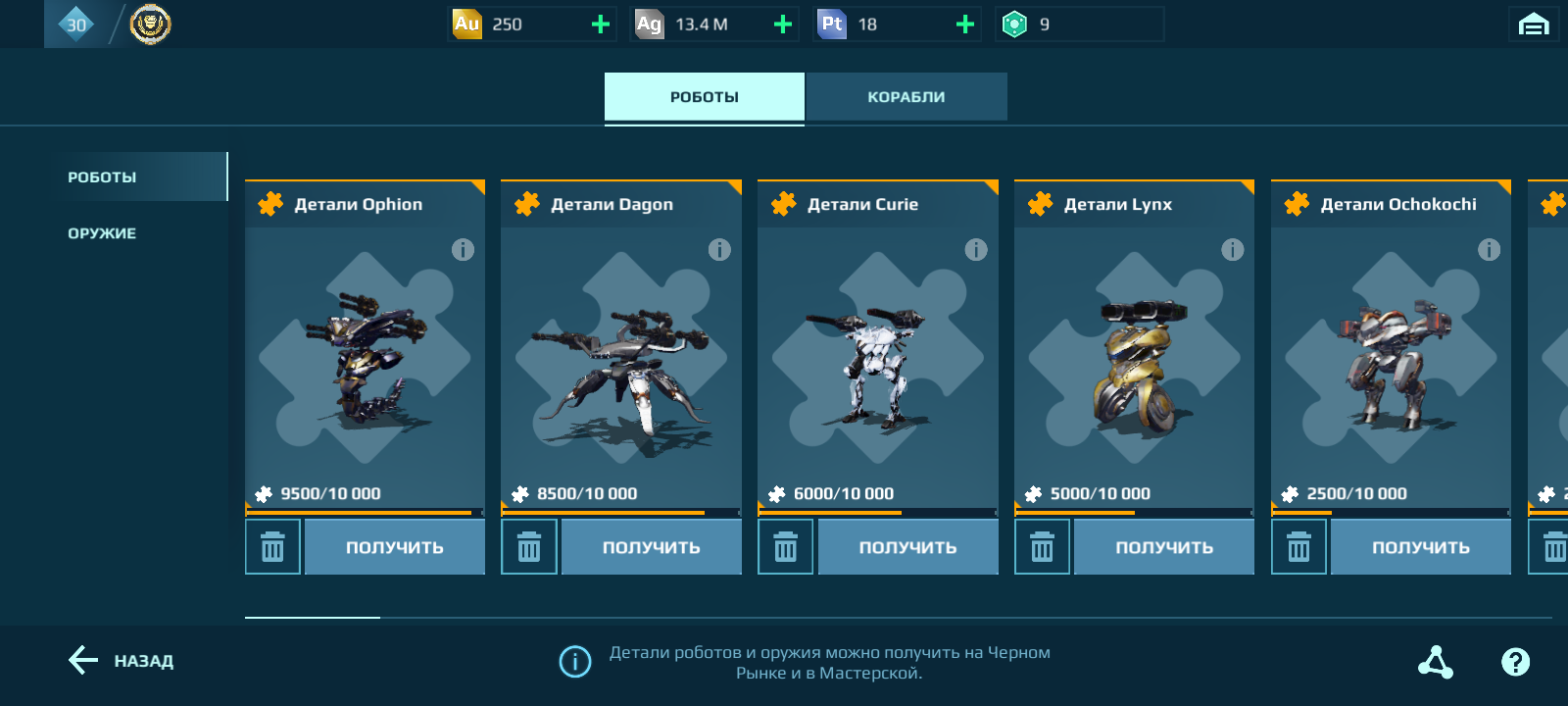This screenshot has width=1568, height=706.
Task: Open the help question mark icon
Action: (1515, 662)
